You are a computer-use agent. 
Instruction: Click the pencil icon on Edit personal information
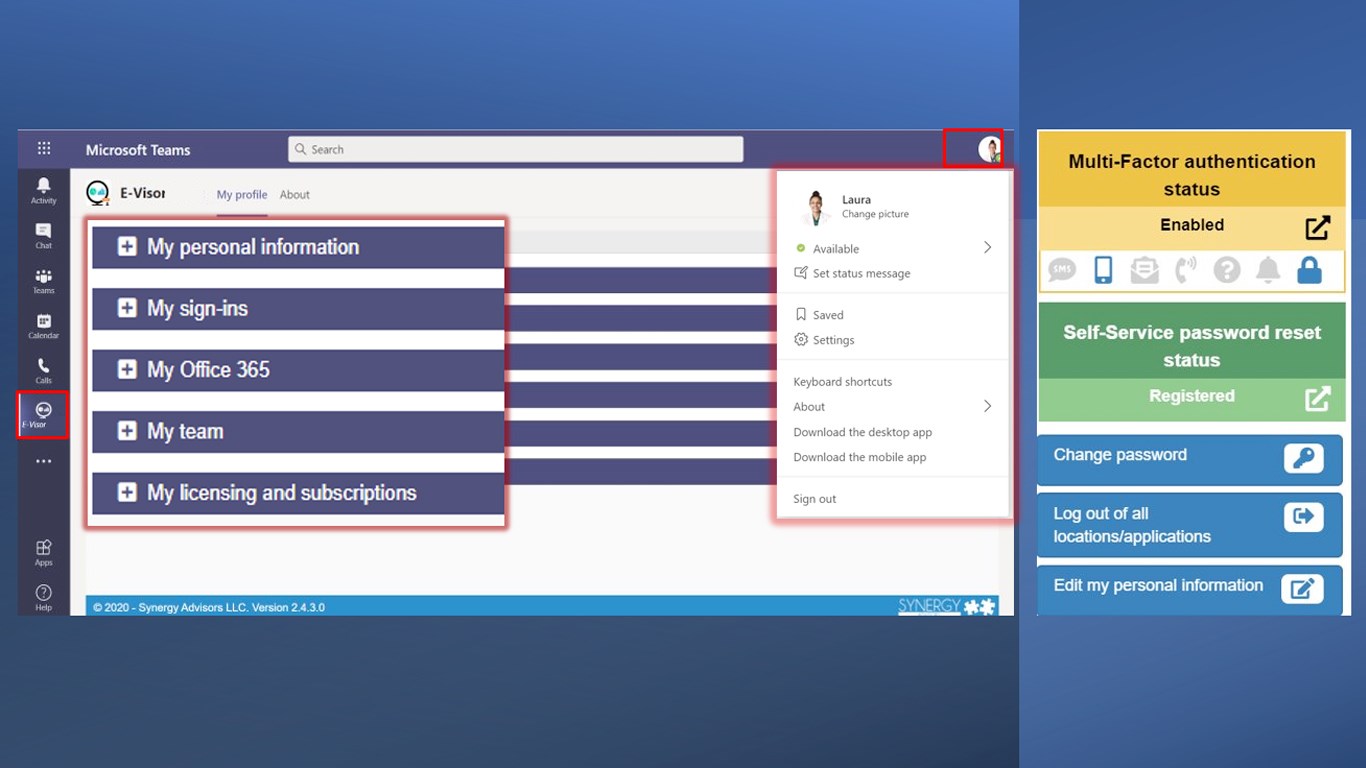pos(1303,588)
